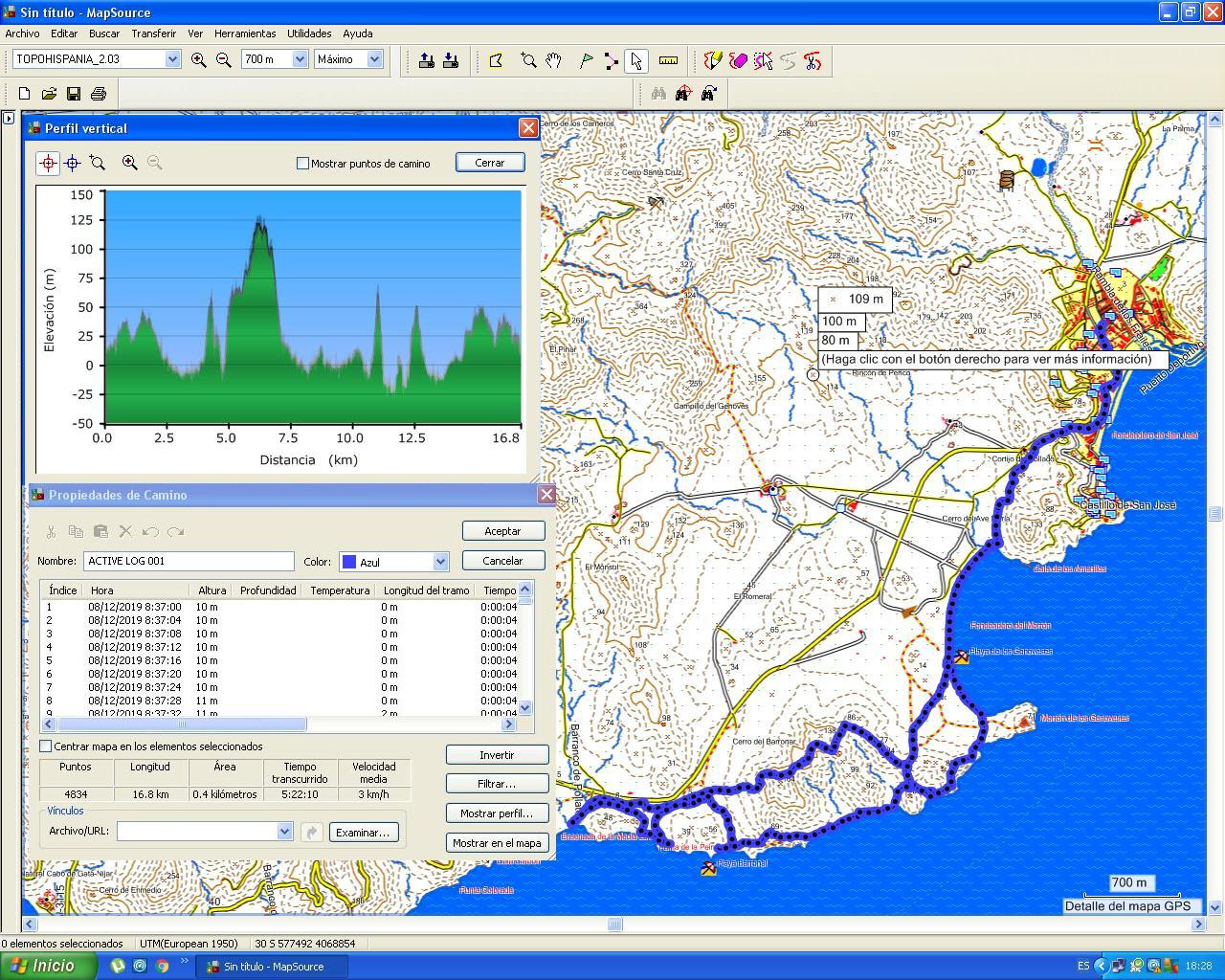Open the Transferir menu
This screenshot has height=980, width=1225.
pyautogui.click(x=154, y=33)
